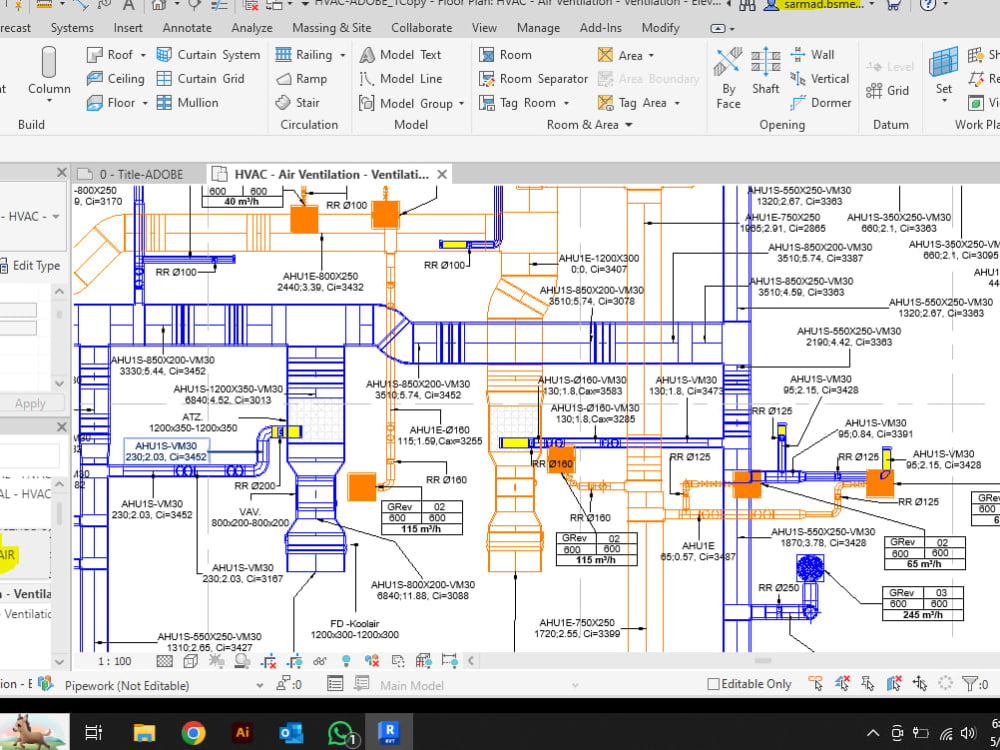Click the Edit Type button
The height and width of the screenshot is (750, 1000).
[30, 265]
